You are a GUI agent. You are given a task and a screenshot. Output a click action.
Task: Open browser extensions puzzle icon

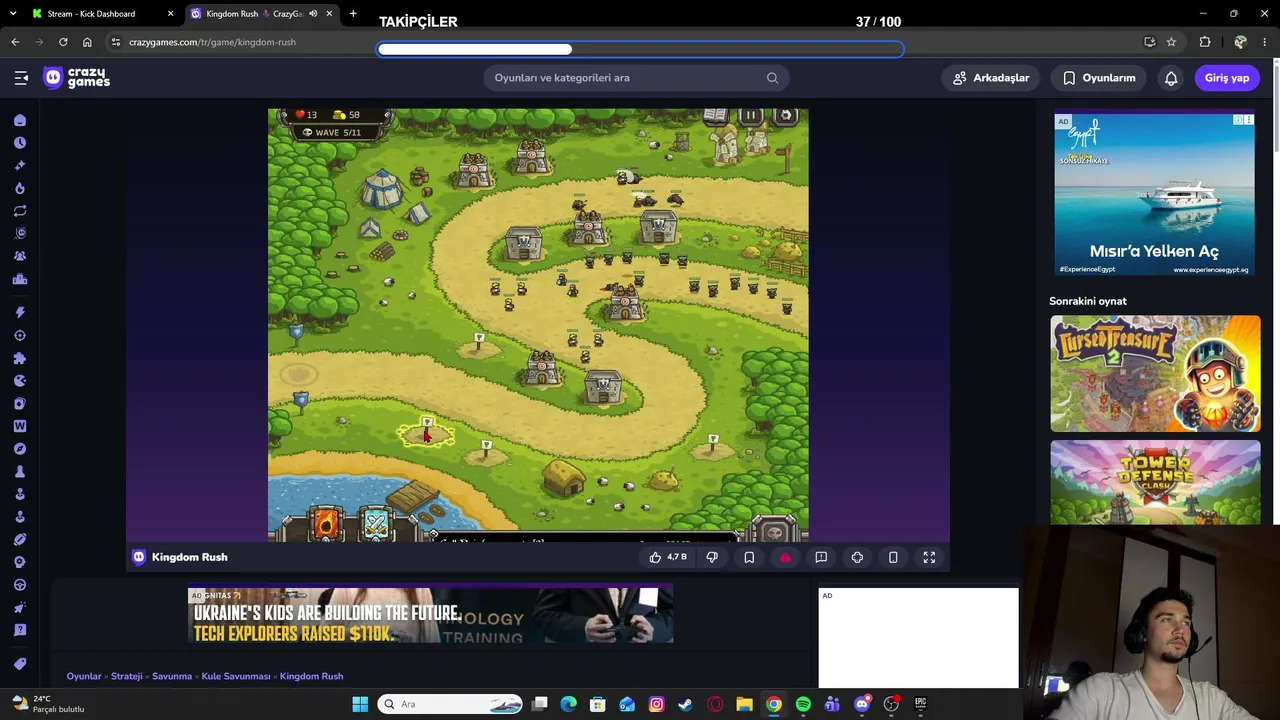click(x=1205, y=42)
